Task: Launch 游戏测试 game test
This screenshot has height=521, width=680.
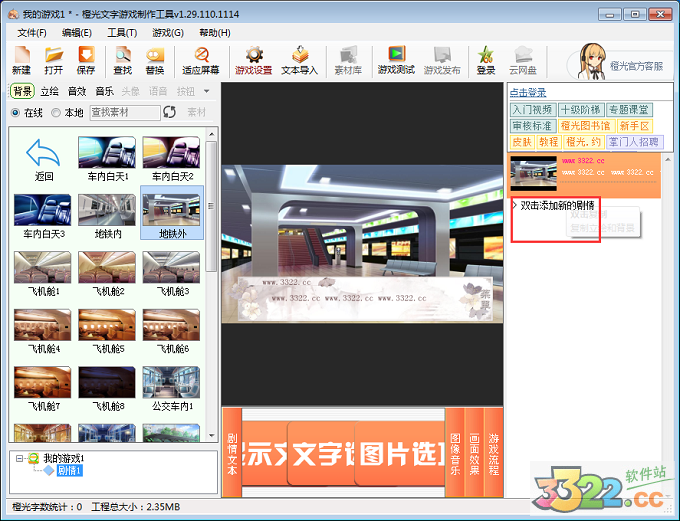Action: (396, 60)
